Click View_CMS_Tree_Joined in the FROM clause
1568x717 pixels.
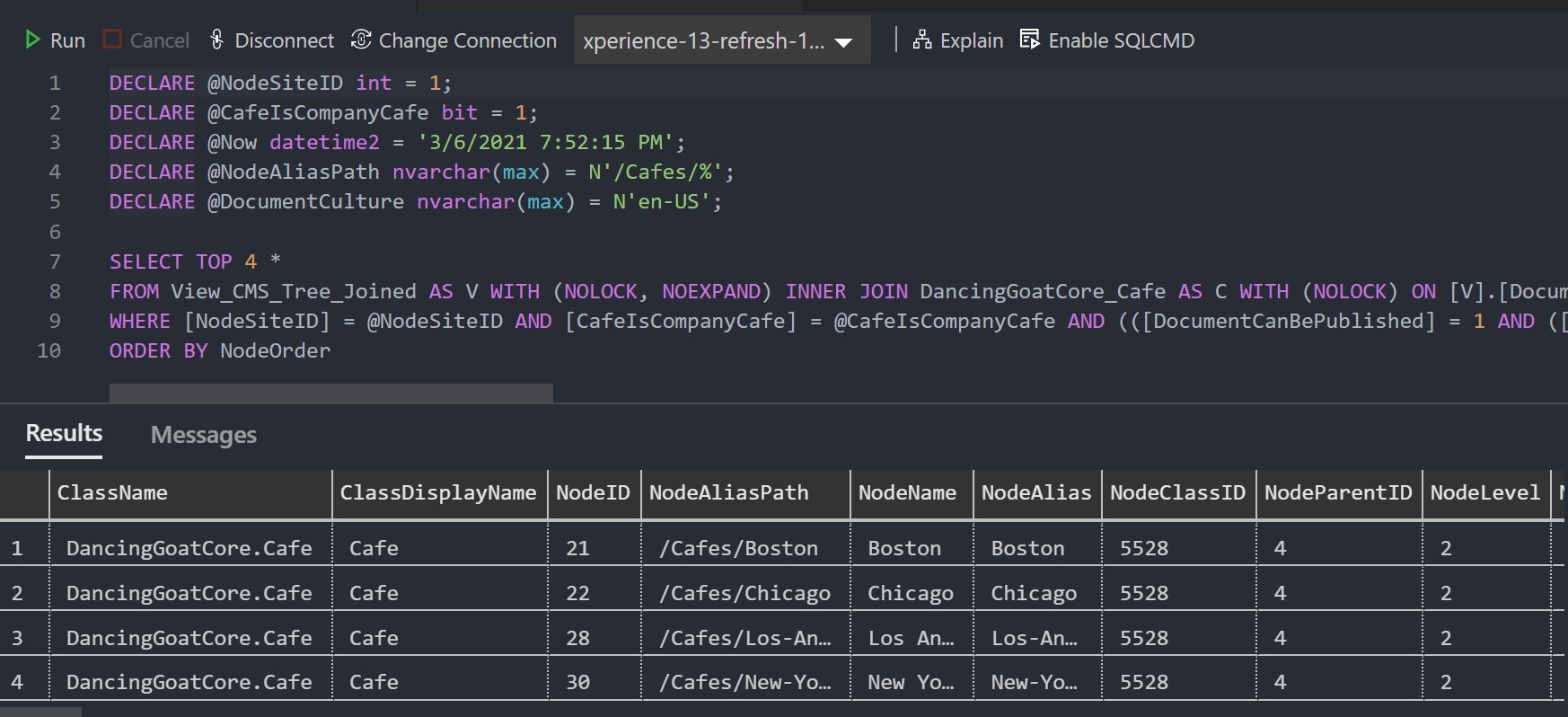pyautogui.click(x=294, y=291)
